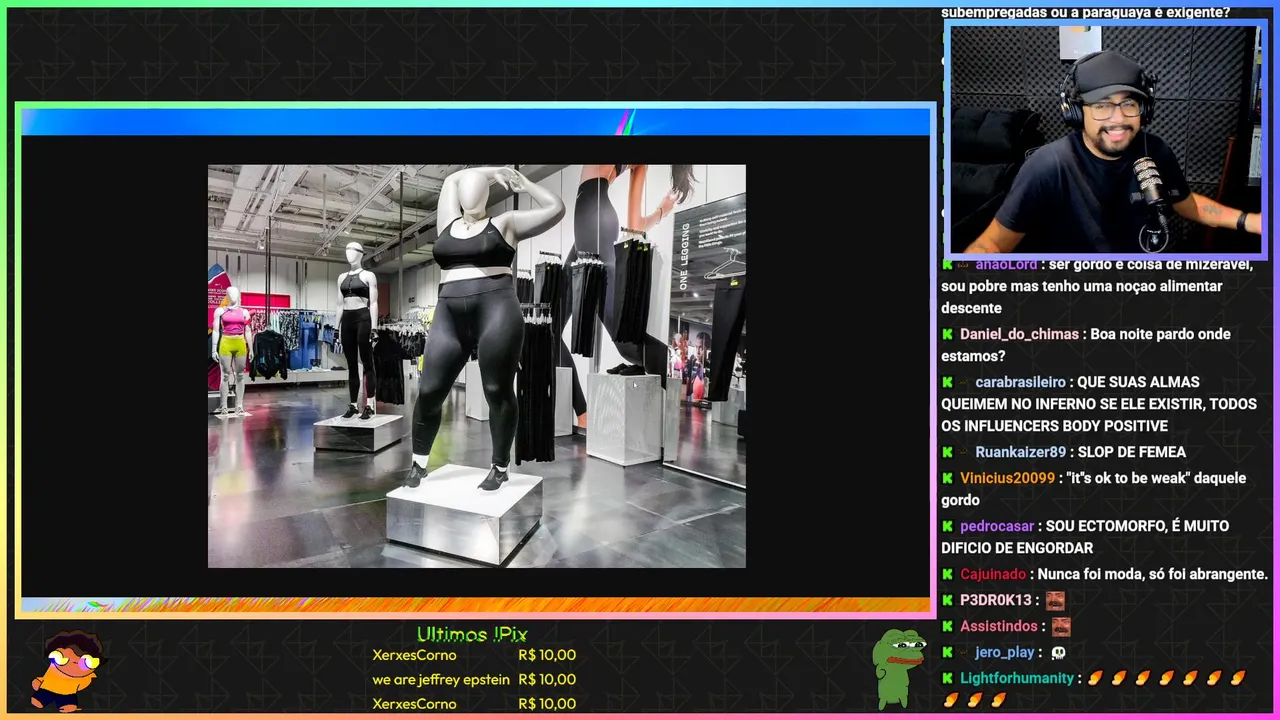Open Daniel_do_chimas user name
The width and height of the screenshot is (1280, 720).
(1019, 334)
